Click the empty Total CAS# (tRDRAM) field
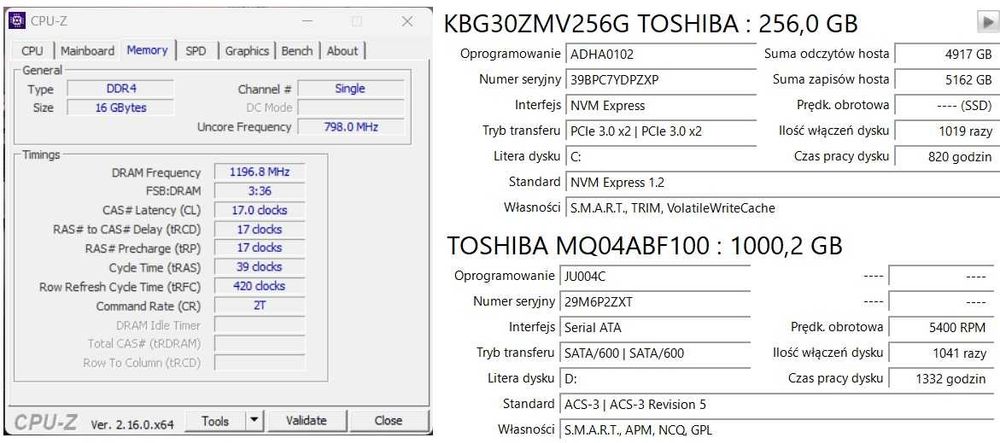Viewport: 1000px width, 443px height. [x=259, y=344]
